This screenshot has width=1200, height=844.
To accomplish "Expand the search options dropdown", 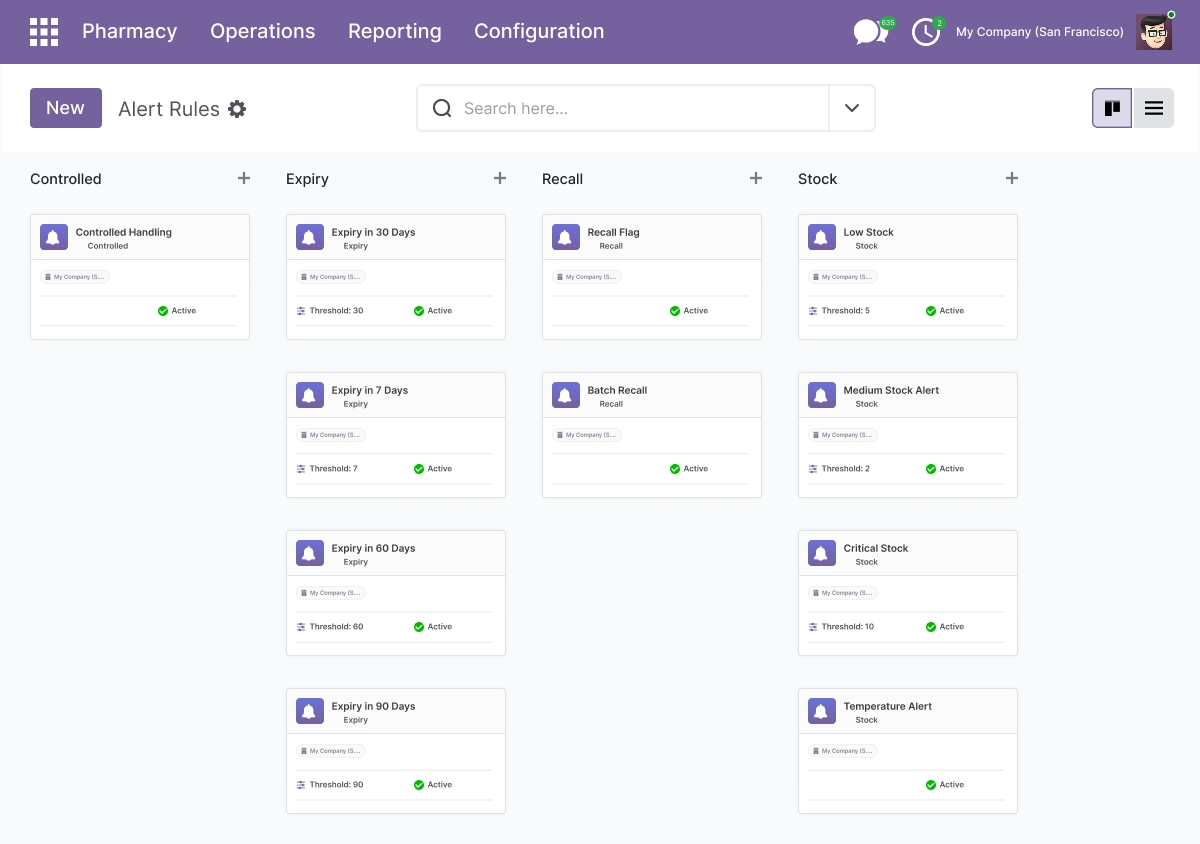I will [852, 108].
